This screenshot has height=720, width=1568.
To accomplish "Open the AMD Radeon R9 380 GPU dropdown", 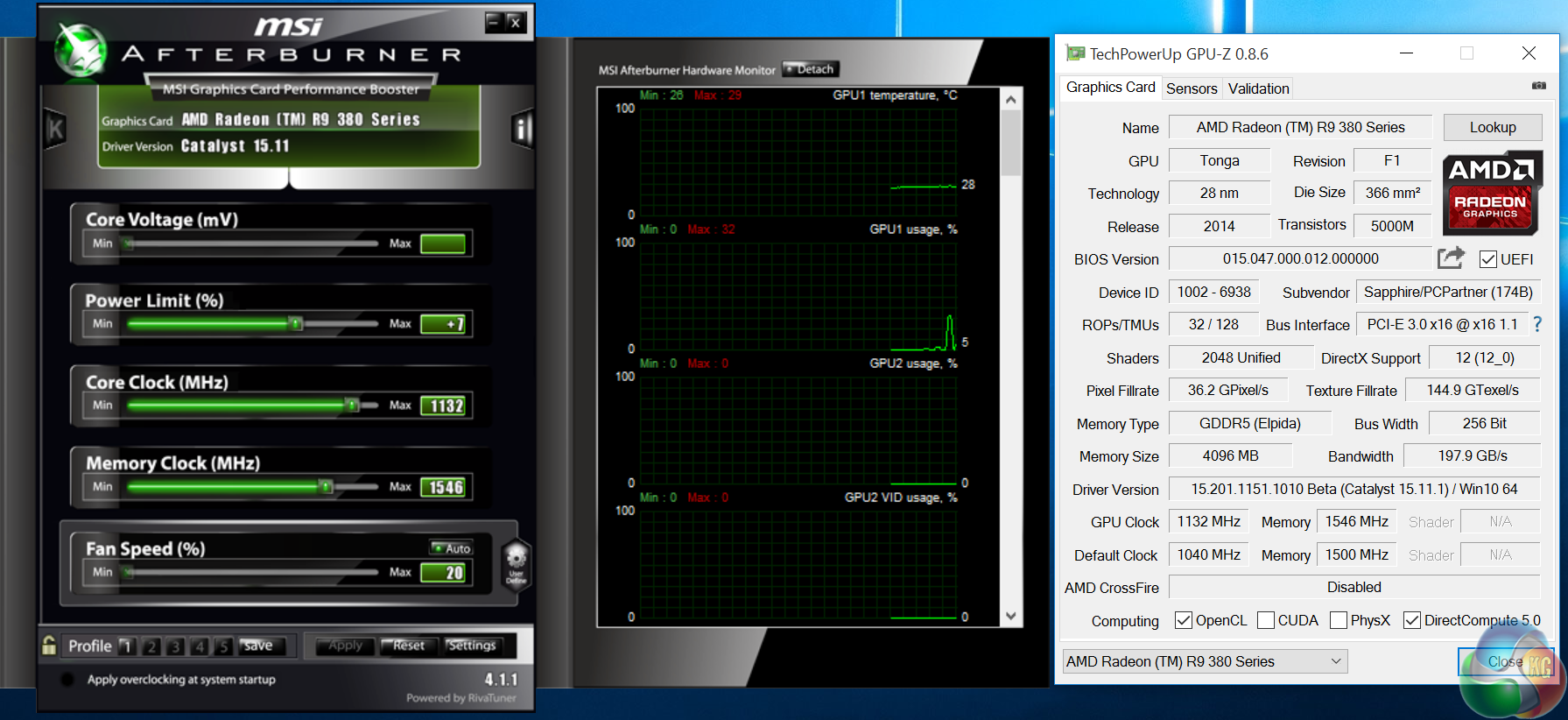I will (x=1205, y=661).
